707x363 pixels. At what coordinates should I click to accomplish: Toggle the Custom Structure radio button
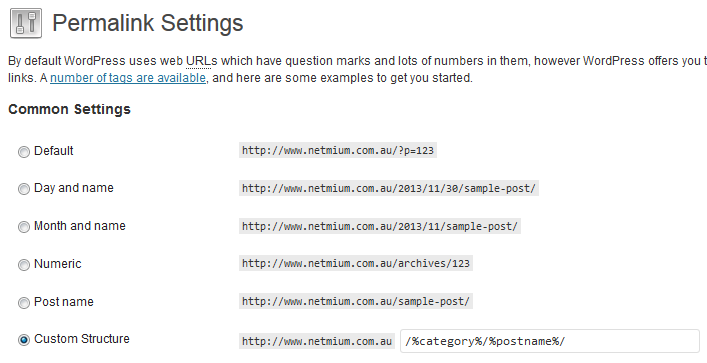tap(24, 340)
